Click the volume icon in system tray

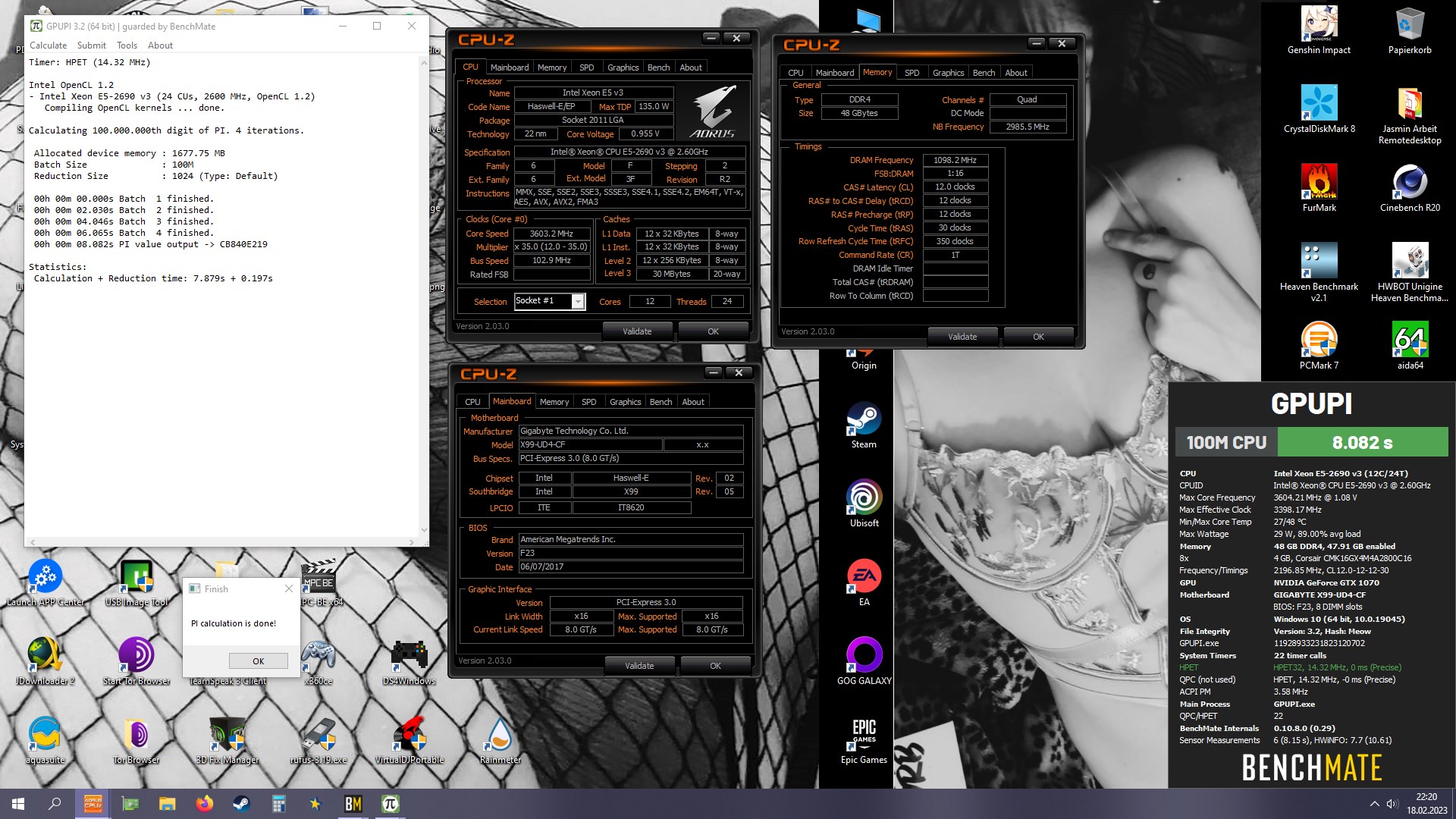pos(1392,804)
